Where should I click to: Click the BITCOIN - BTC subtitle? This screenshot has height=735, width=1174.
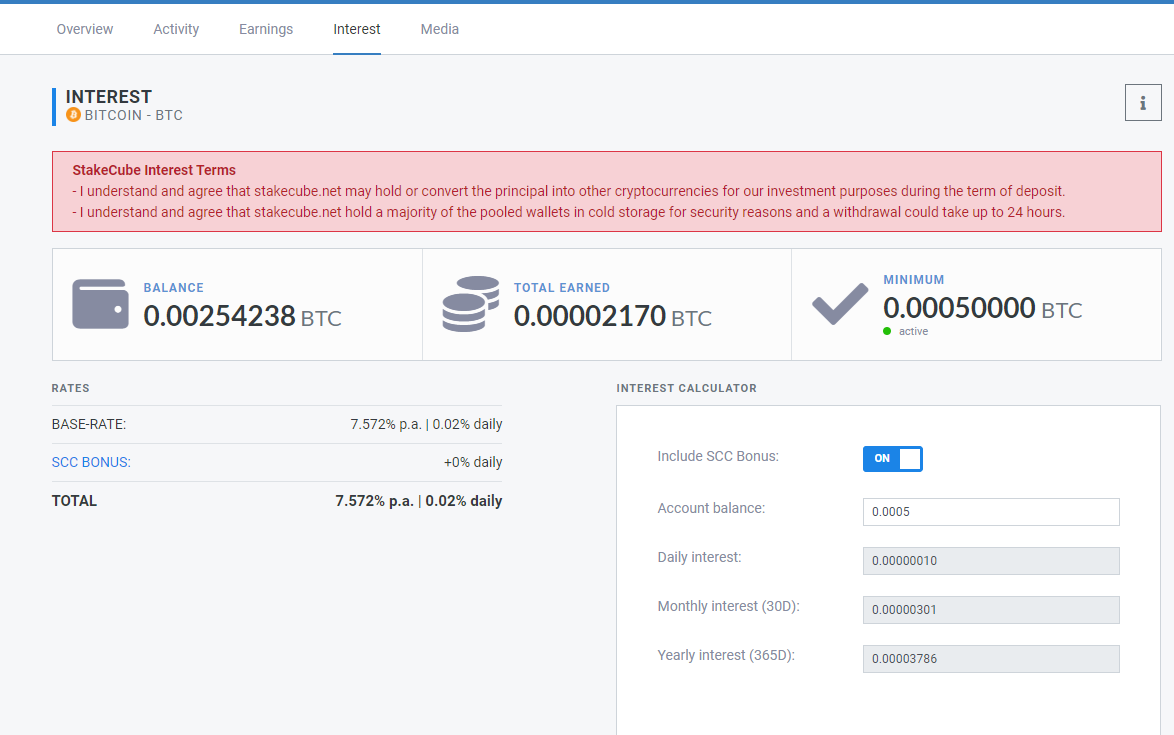[x=133, y=115]
